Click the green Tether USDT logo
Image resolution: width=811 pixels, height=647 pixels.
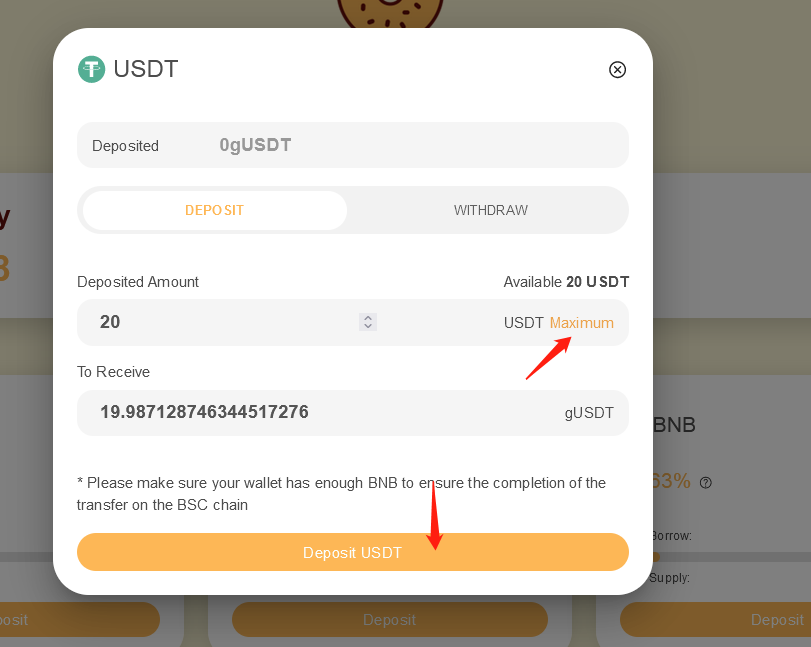pyautogui.click(x=92, y=69)
